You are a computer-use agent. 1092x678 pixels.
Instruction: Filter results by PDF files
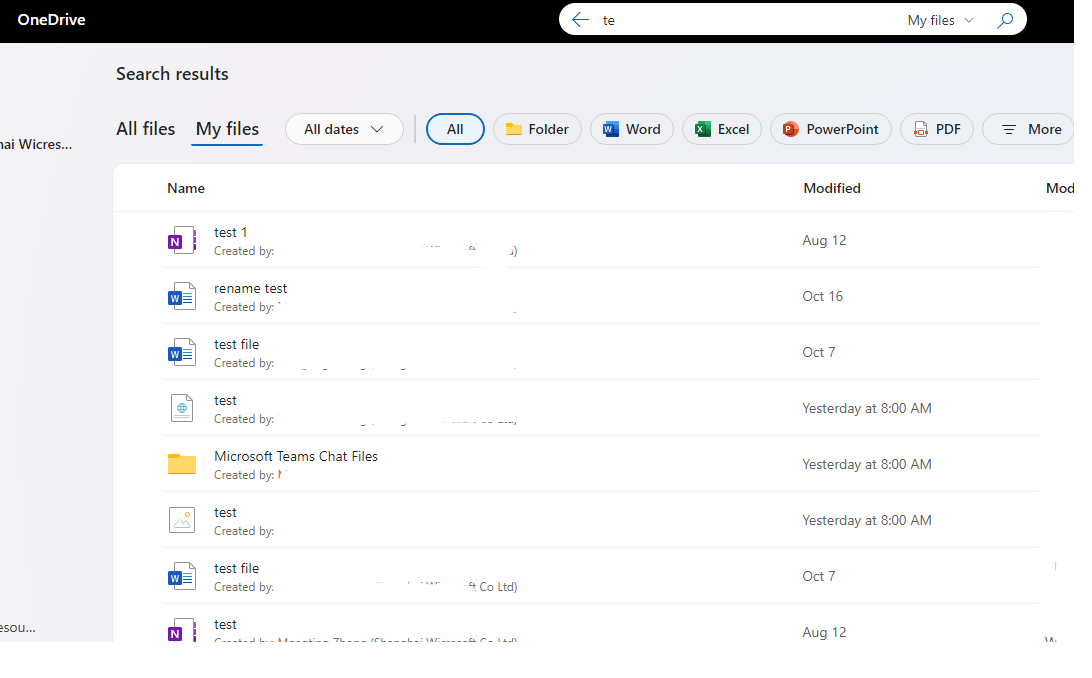point(936,129)
